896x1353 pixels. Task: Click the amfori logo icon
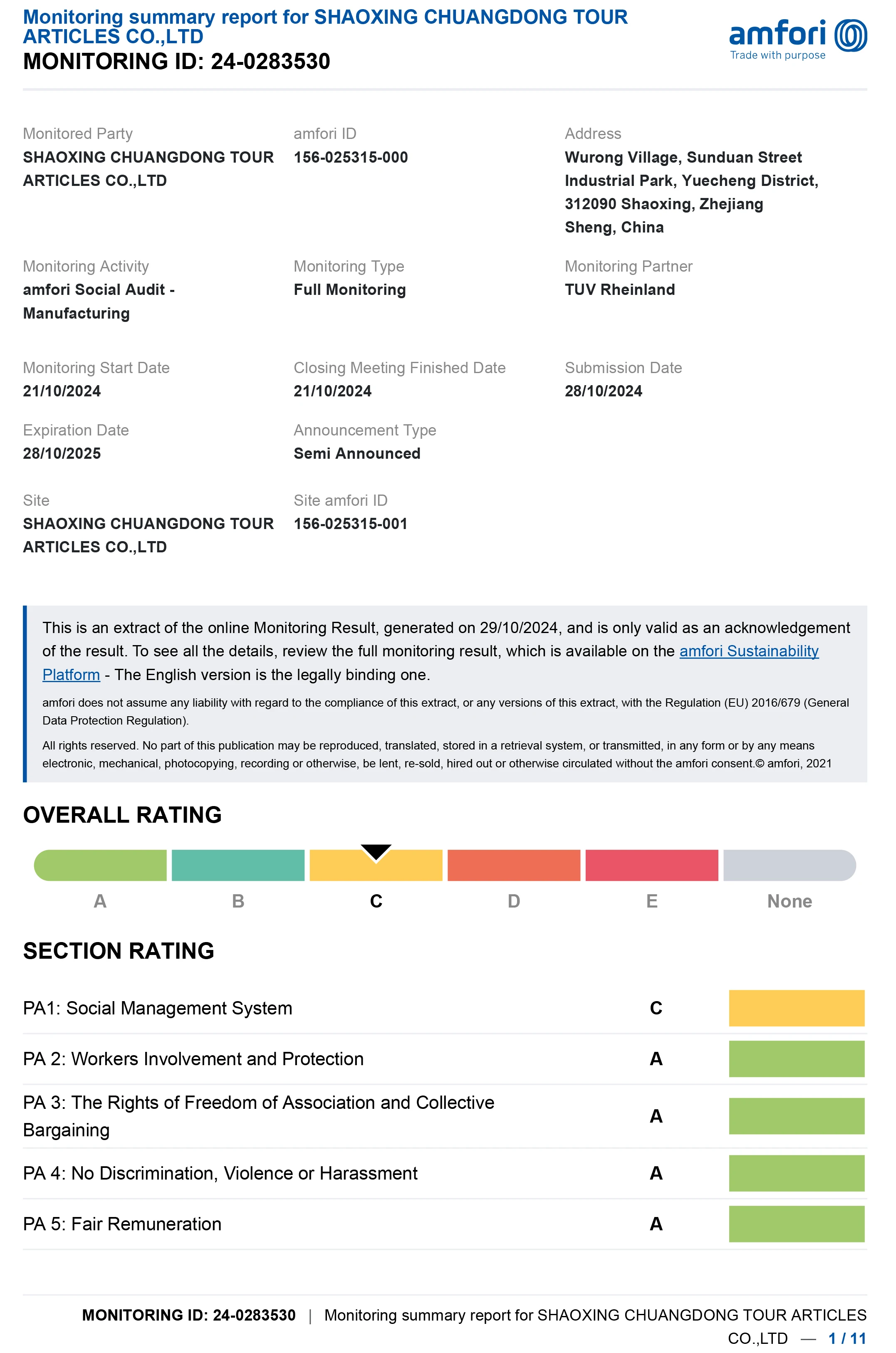[x=851, y=35]
